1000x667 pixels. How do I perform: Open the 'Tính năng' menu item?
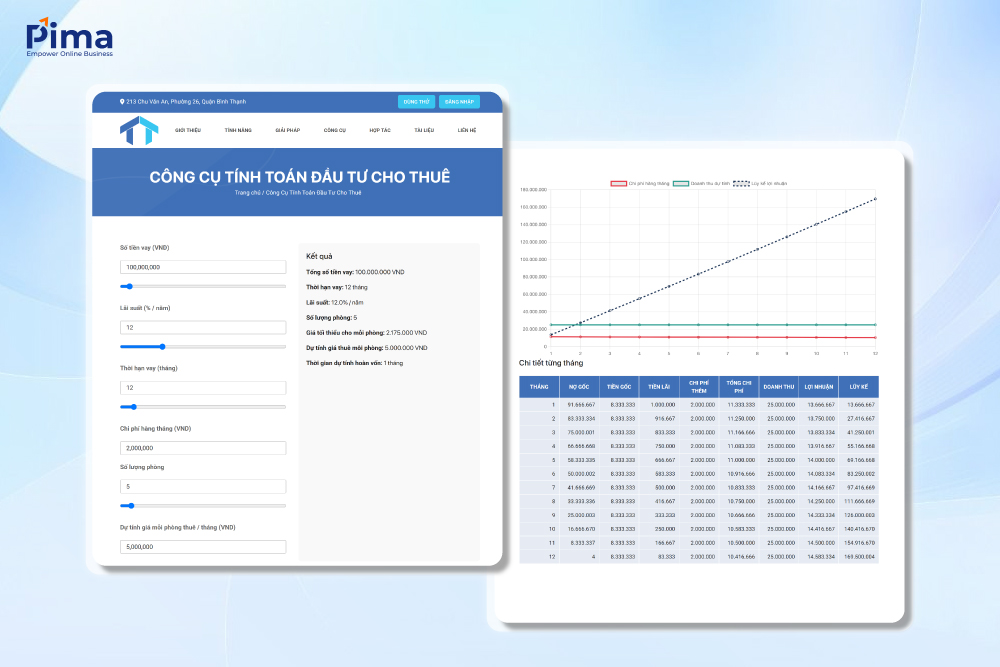pyautogui.click(x=238, y=130)
